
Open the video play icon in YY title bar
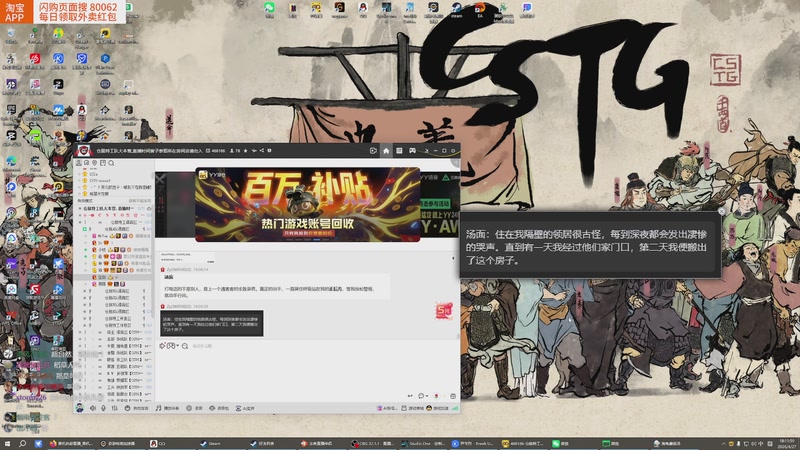tap(373, 151)
